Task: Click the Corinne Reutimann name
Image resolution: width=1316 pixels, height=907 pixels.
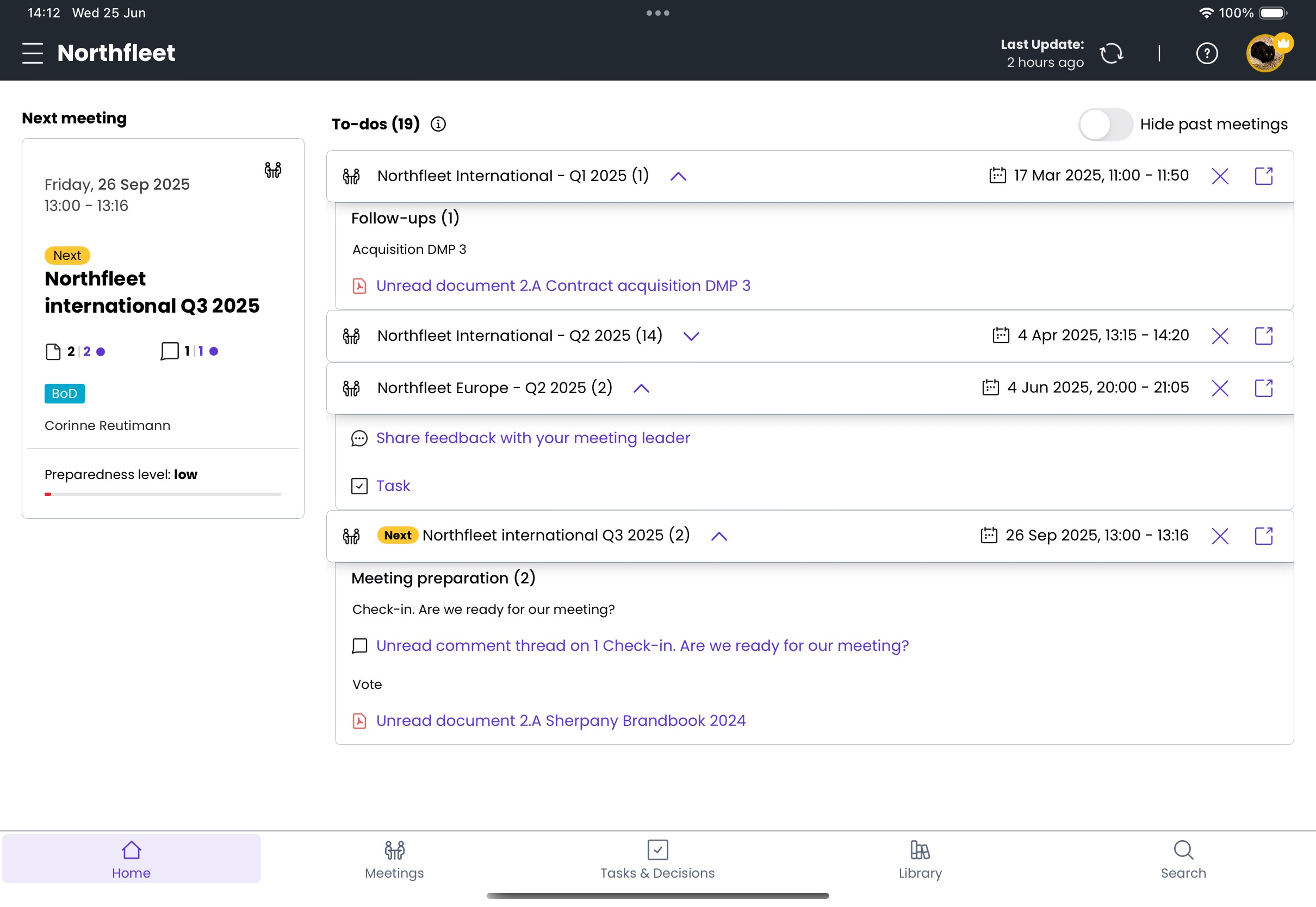Action: pos(107,426)
